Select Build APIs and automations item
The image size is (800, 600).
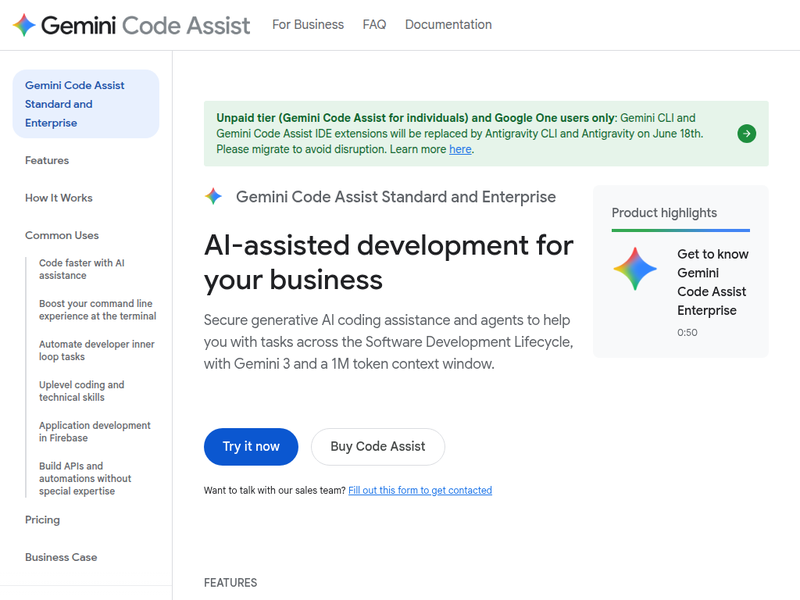[85, 478]
